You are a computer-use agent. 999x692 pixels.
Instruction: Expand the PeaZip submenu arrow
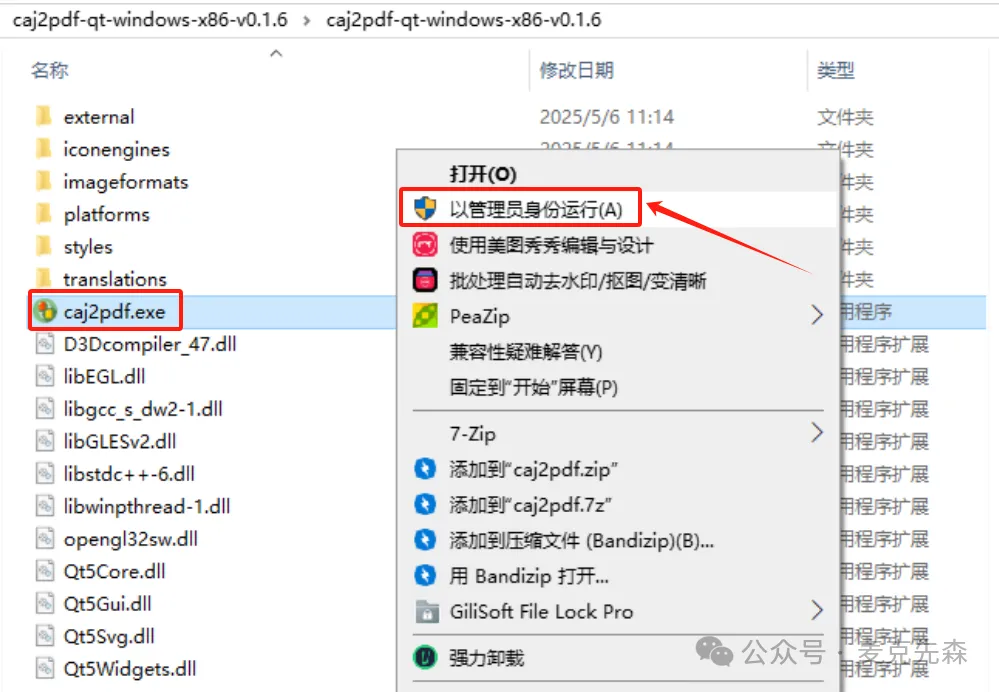[x=817, y=315]
